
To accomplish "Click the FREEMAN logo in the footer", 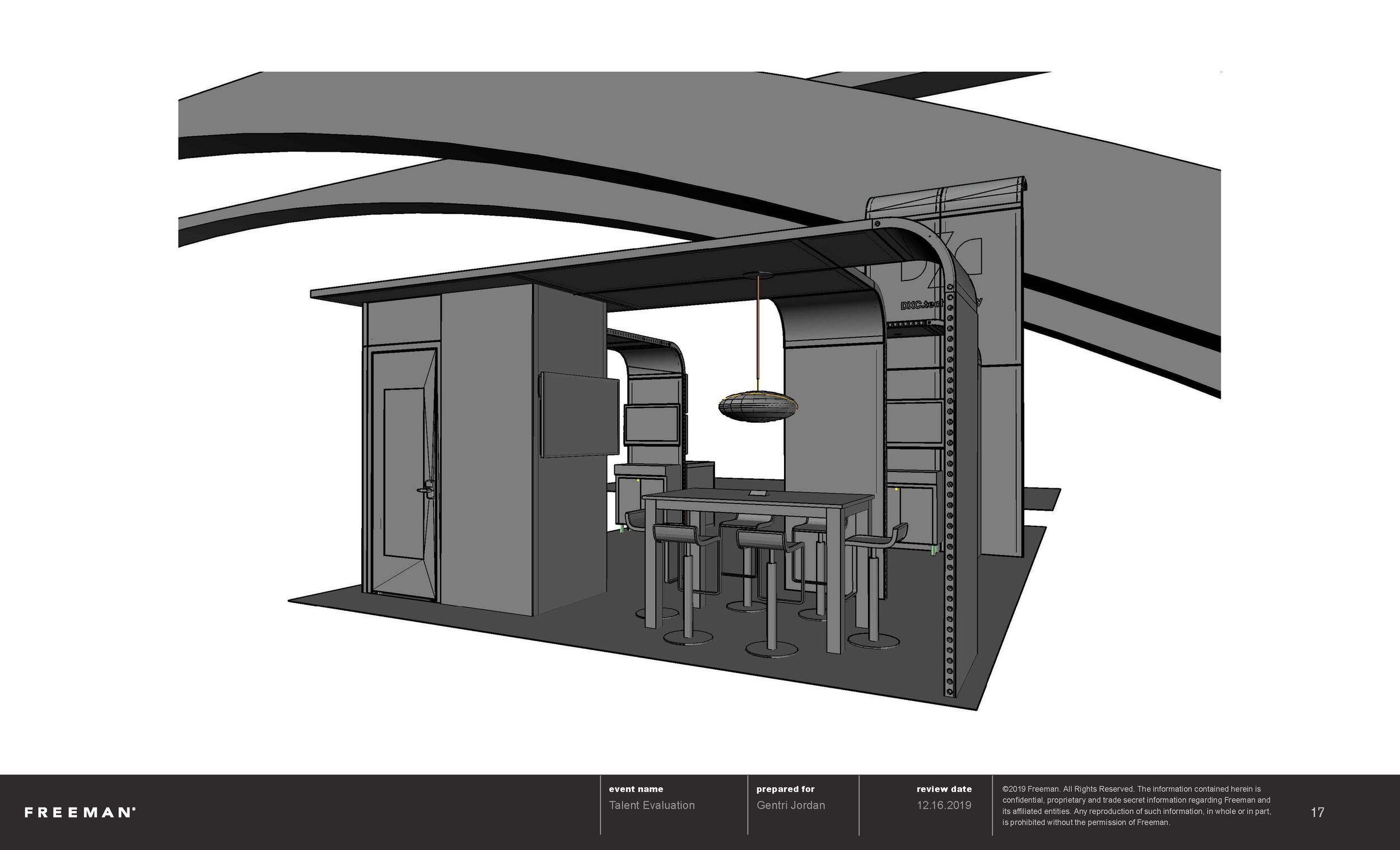I will click(x=80, y=812).
